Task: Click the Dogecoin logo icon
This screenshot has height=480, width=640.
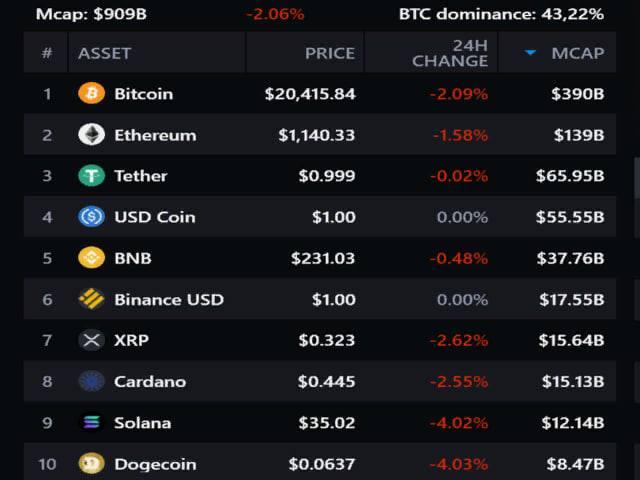Action: click(x=91, y=463)
